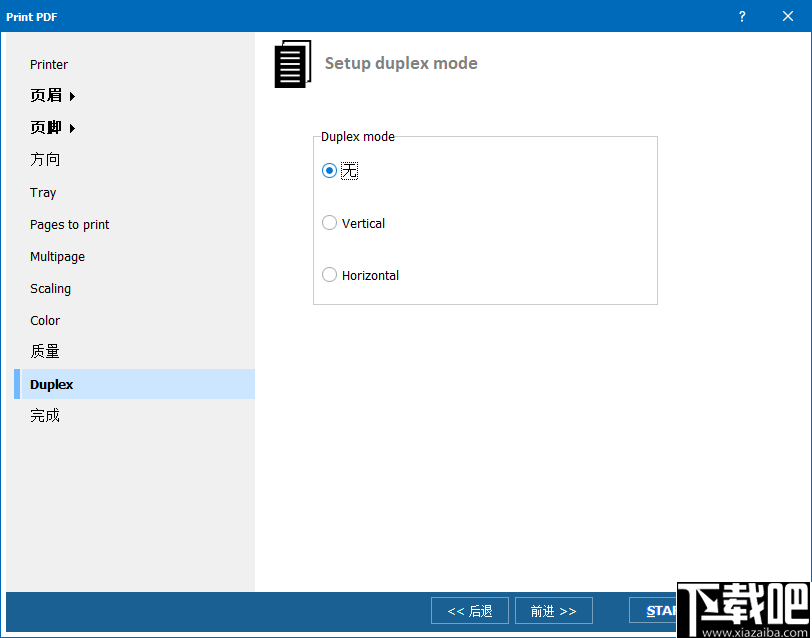Image resolution: width=812 pixels, height=638 pixels.
Task: Select the Duplex sidebar entry
Action: coord(51,384)
